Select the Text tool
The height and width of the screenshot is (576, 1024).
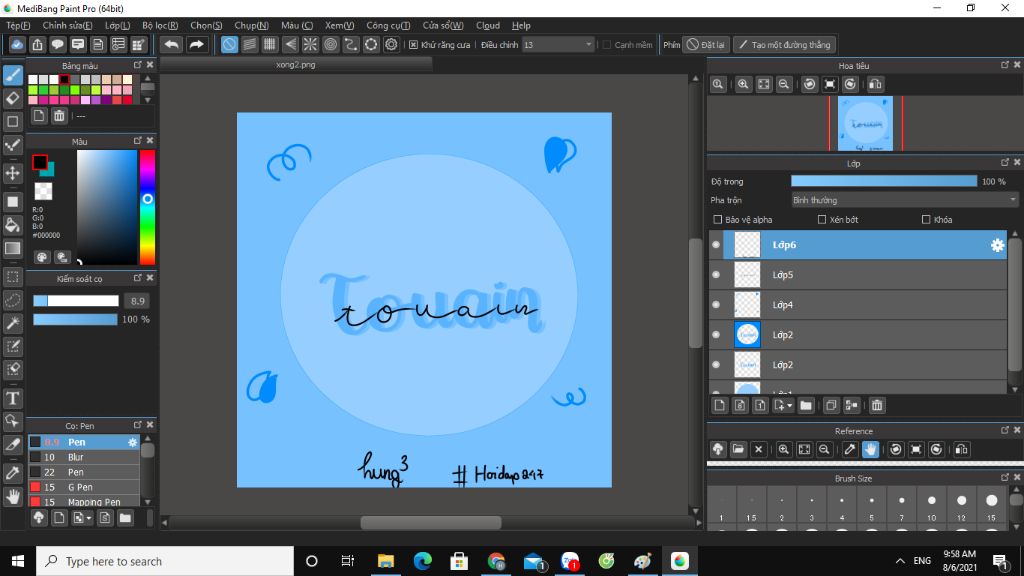tap(12, 398)
